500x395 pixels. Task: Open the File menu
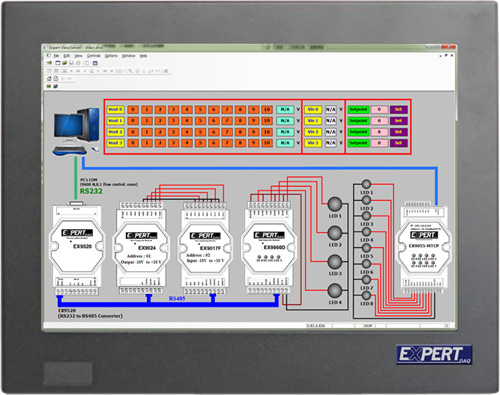point(56,56)
